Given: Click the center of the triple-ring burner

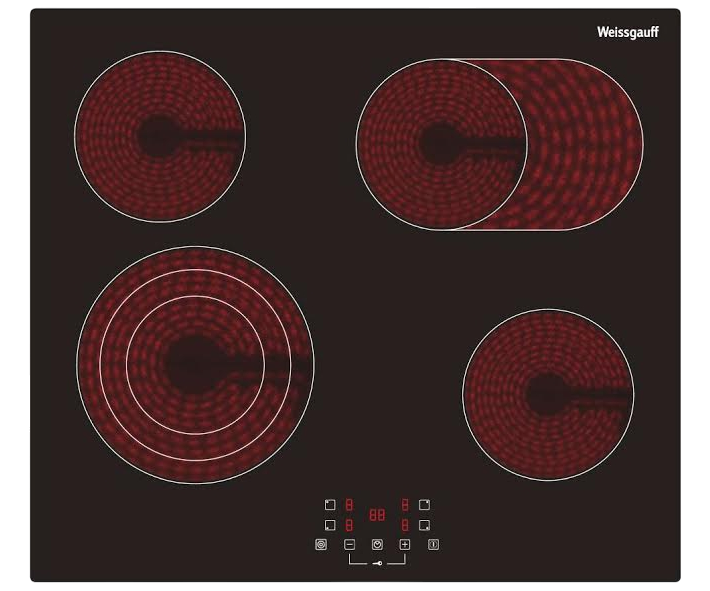Looking at the screenshot, I should pos(195,364).
